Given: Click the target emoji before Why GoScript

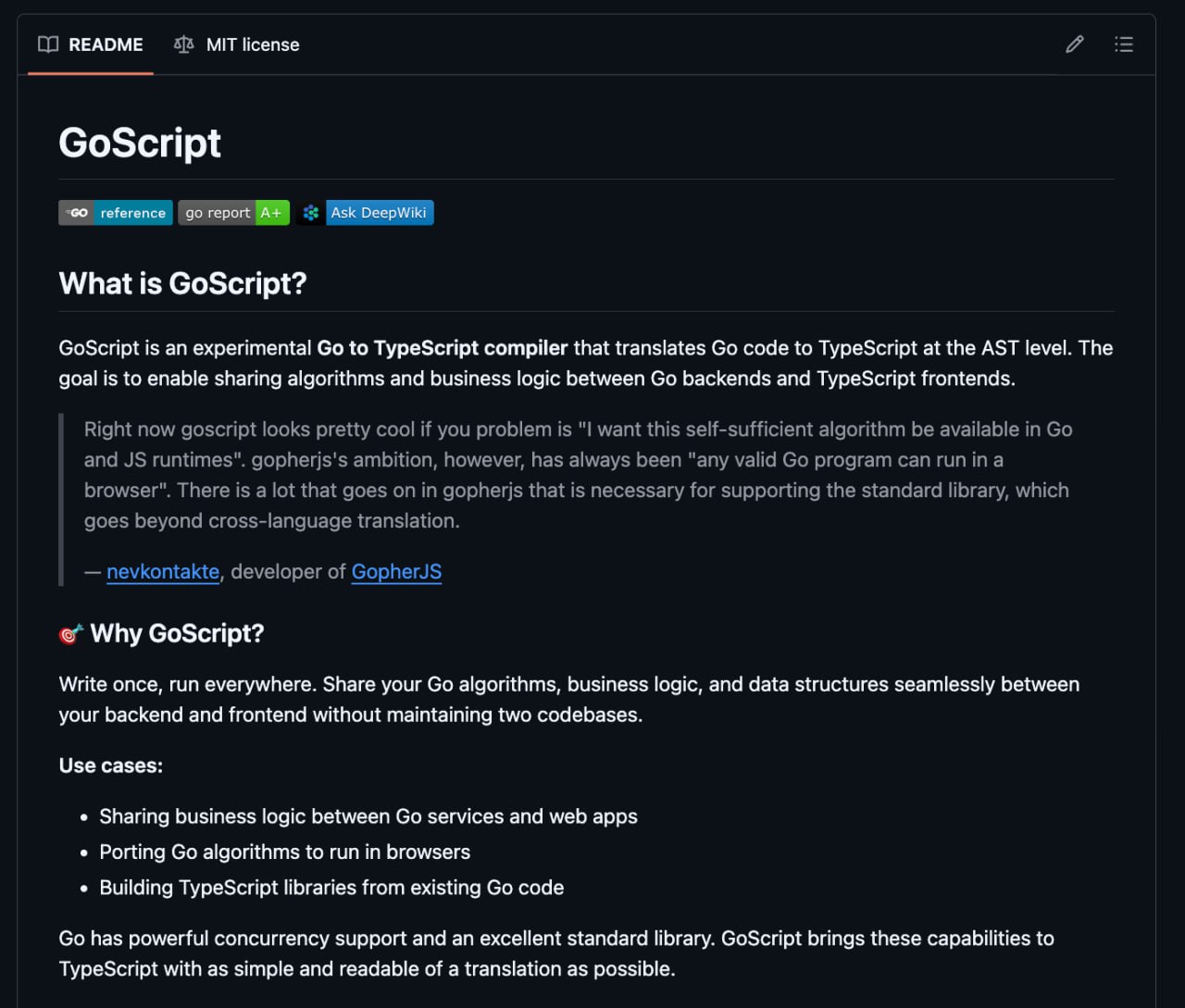Looking at the screenshot, I should click(x=71, y=634).
